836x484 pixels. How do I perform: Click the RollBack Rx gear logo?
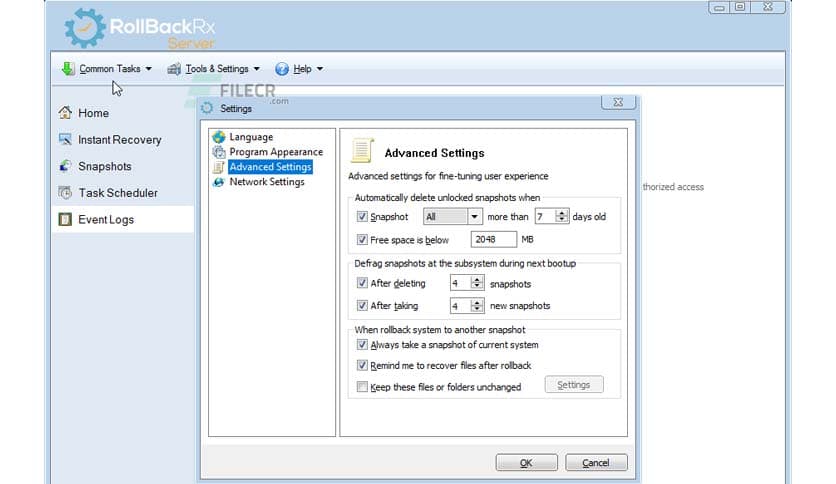pyautogui.click(x=84, y=28)
